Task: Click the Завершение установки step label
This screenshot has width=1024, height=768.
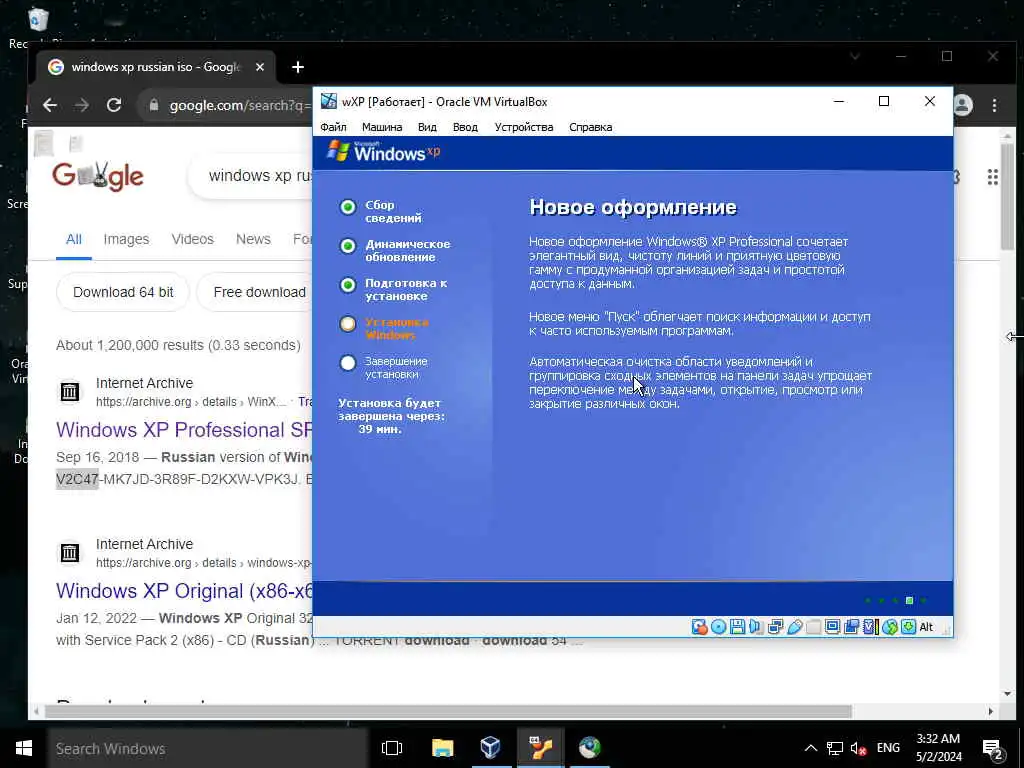Action: tap(396, 368)
